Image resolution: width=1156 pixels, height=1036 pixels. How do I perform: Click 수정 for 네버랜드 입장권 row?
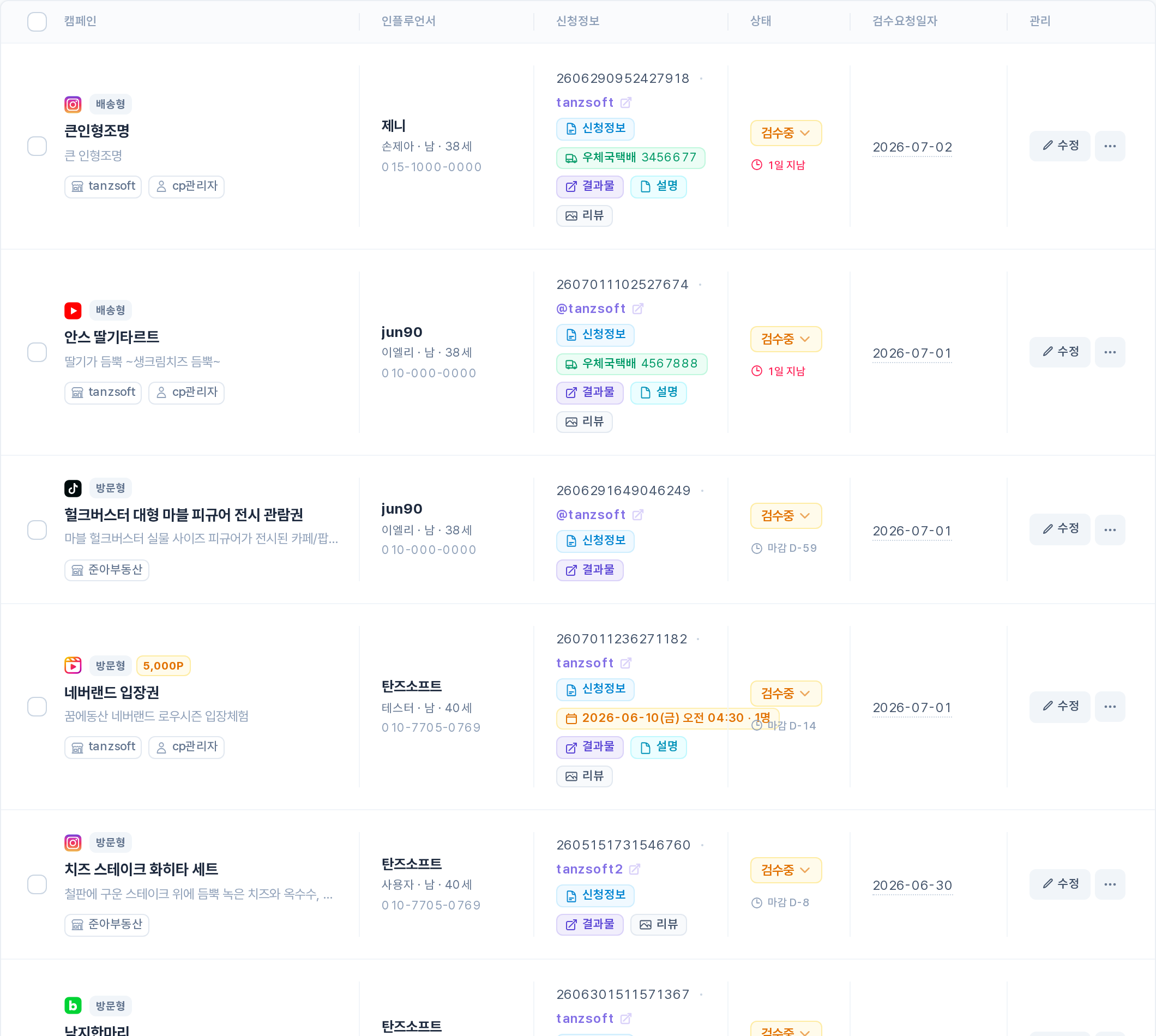click(1059, 707)
